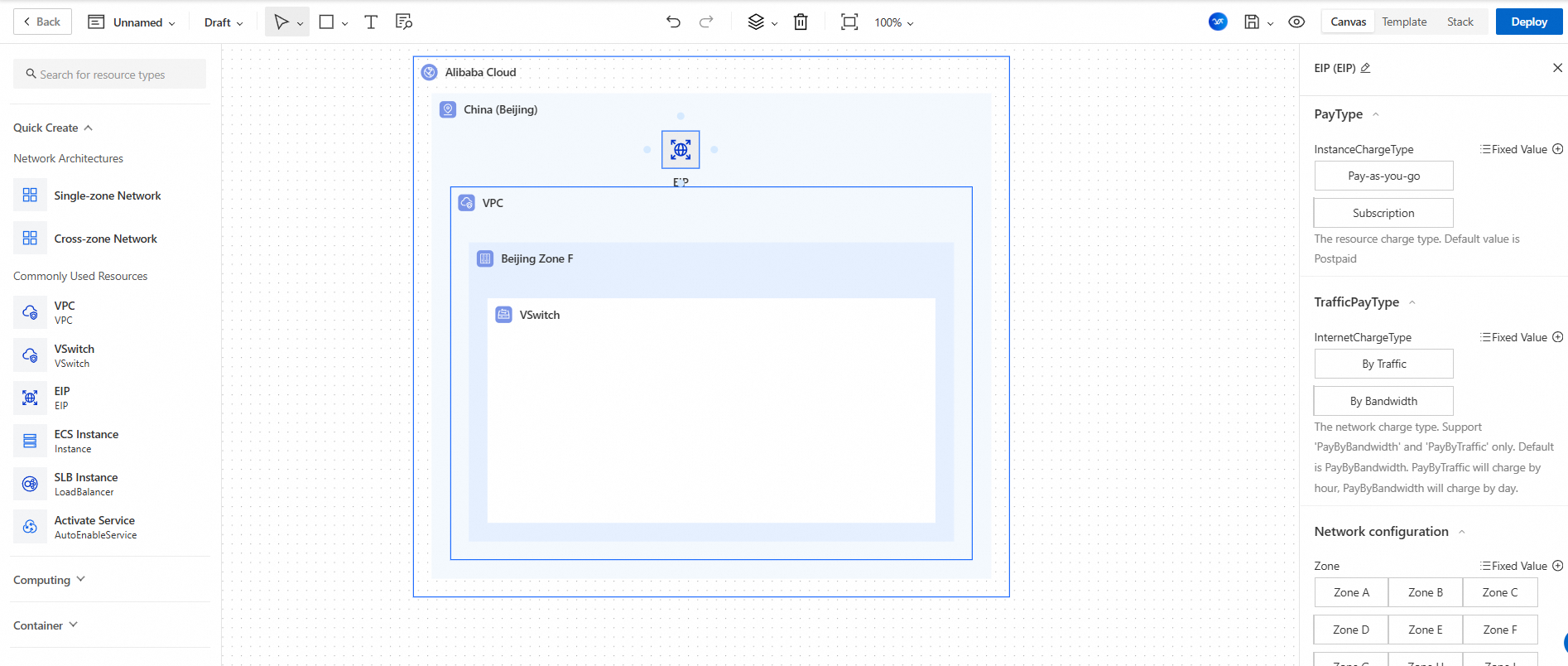Switch to the Stack tab
The image size is (1568, 666).
coord(1460,22)
